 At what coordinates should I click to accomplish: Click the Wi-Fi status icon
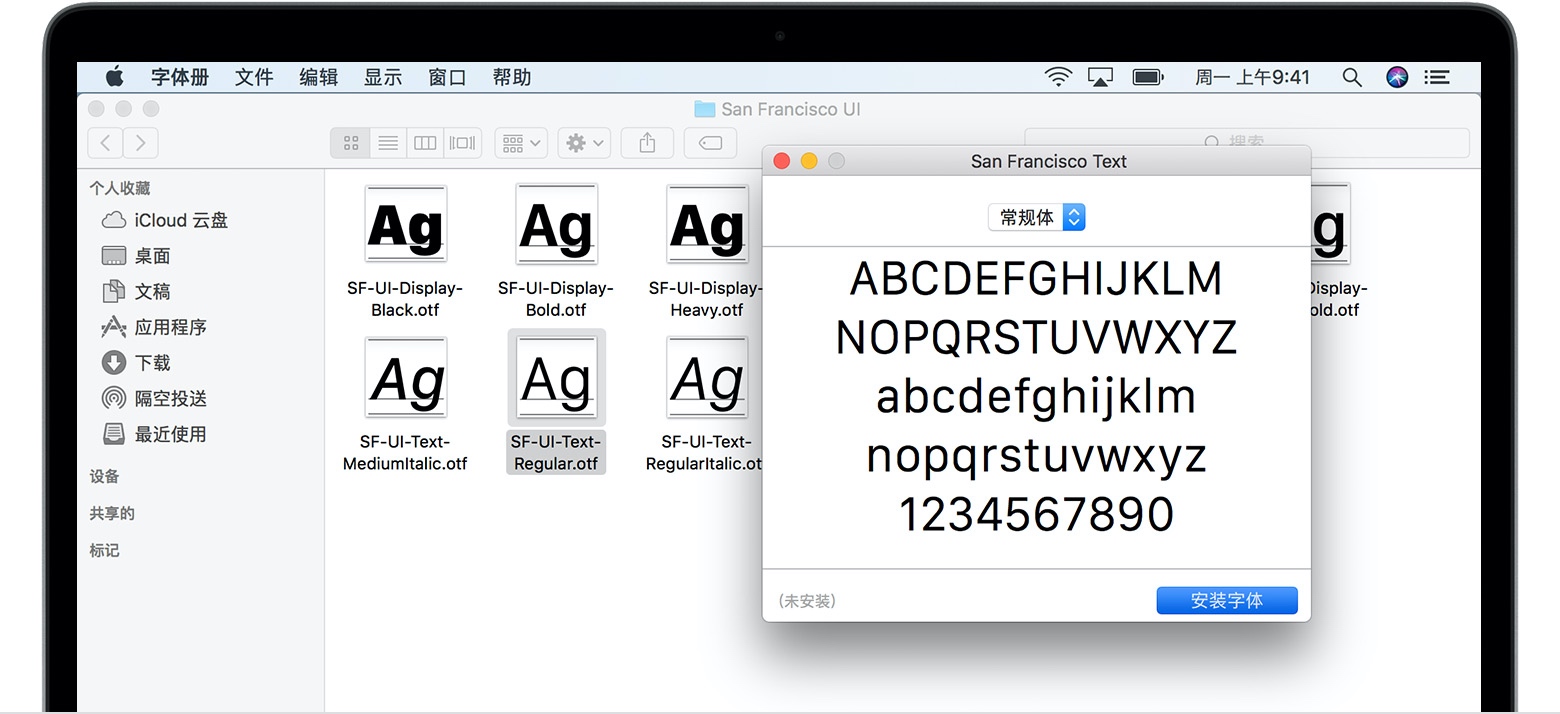pyautogui.click(x=1058, y=76)
